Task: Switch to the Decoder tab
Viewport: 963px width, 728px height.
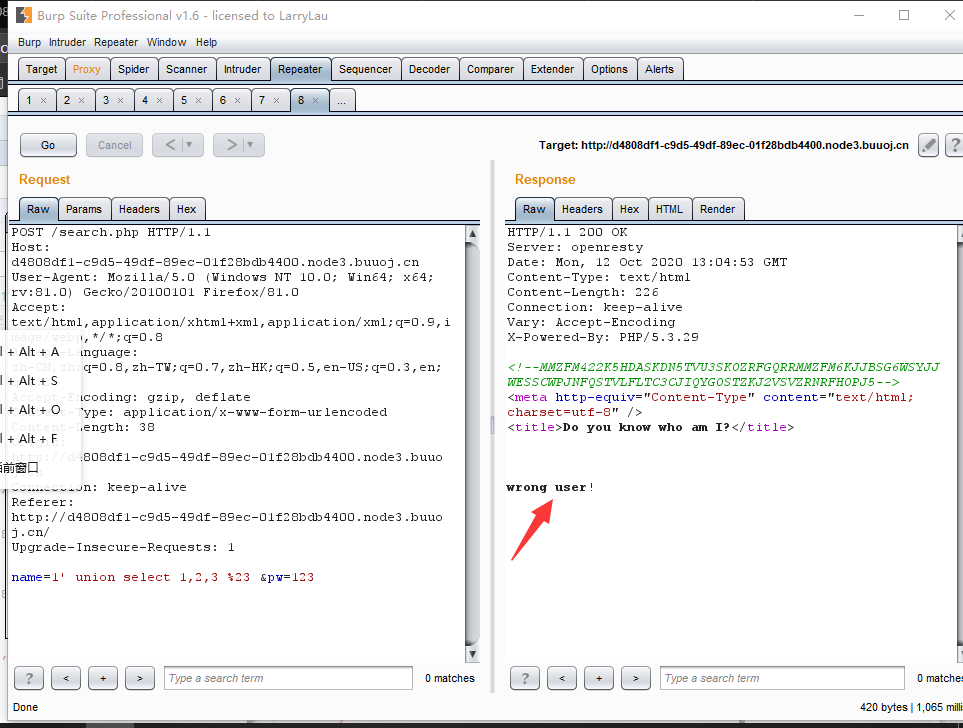Action: tap(429, 69)
